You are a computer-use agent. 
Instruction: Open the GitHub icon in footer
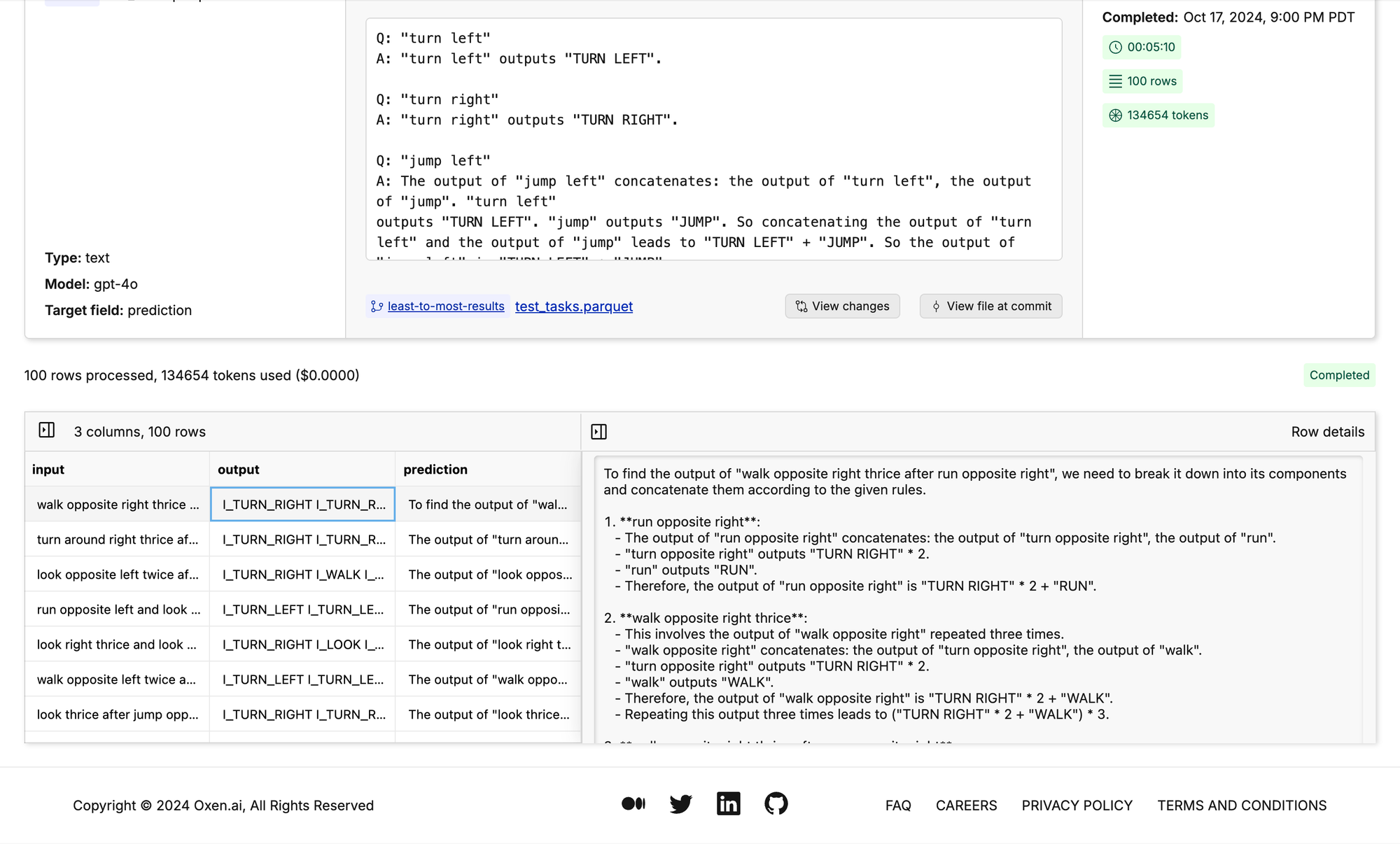776,803
